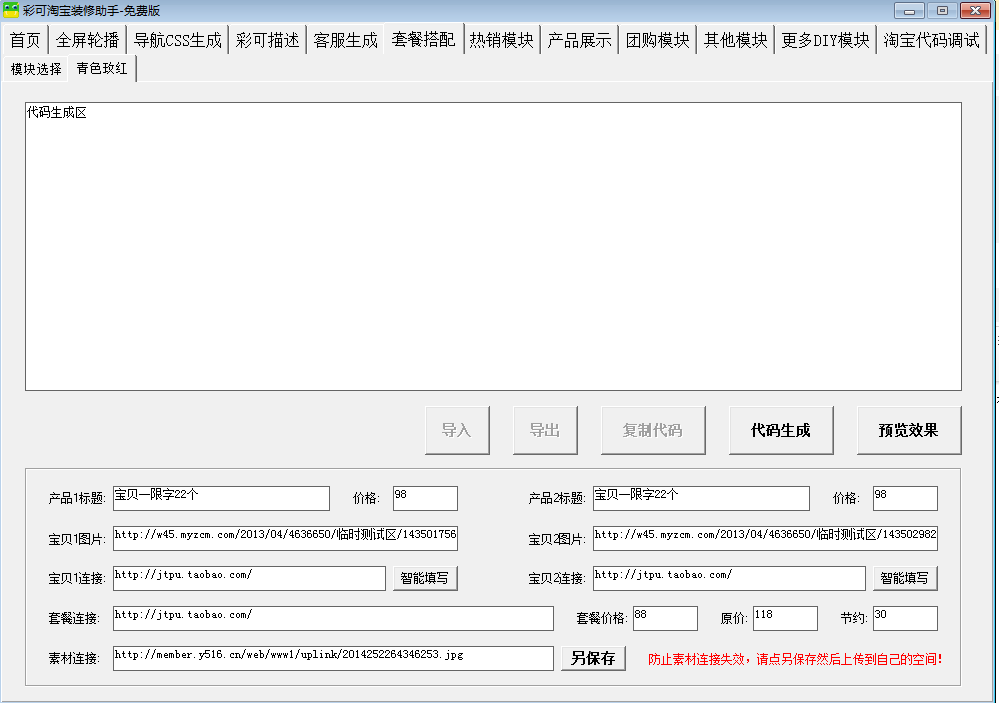Open the 全屏轮播 tab

click(x=87, y=40)
